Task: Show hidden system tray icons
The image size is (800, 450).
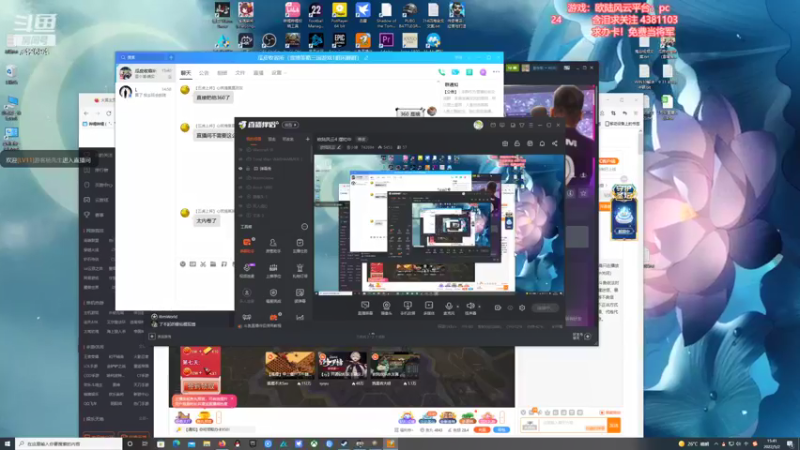Action: point(716,444)
